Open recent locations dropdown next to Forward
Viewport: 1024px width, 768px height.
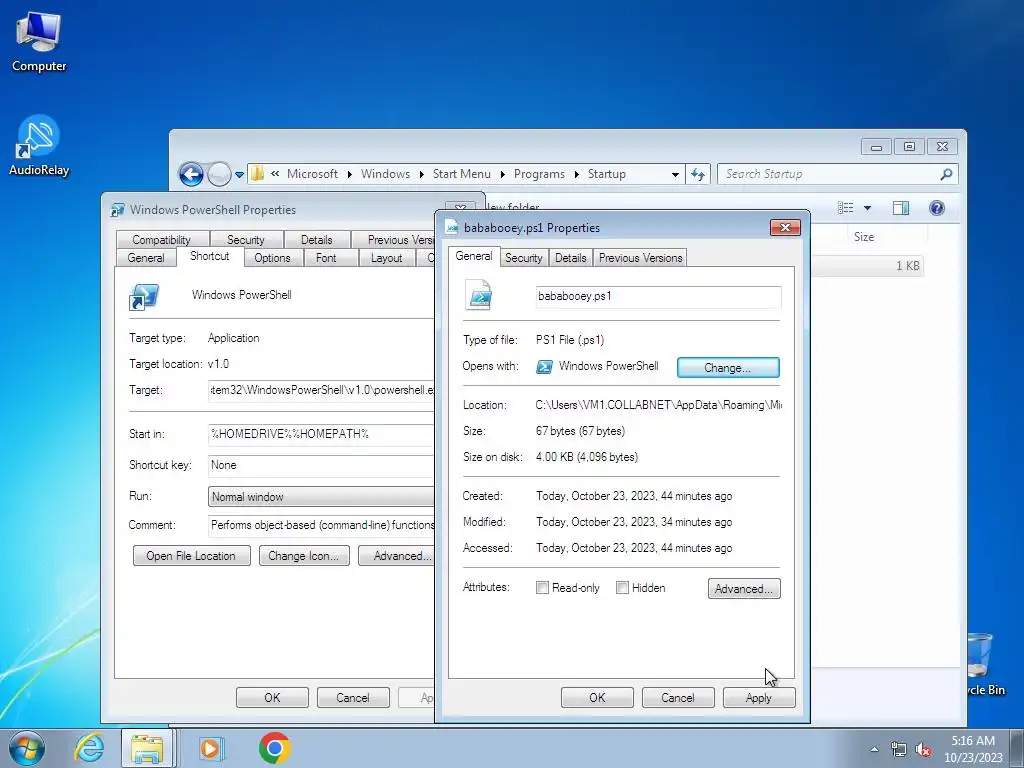click(x=240, y=175)
